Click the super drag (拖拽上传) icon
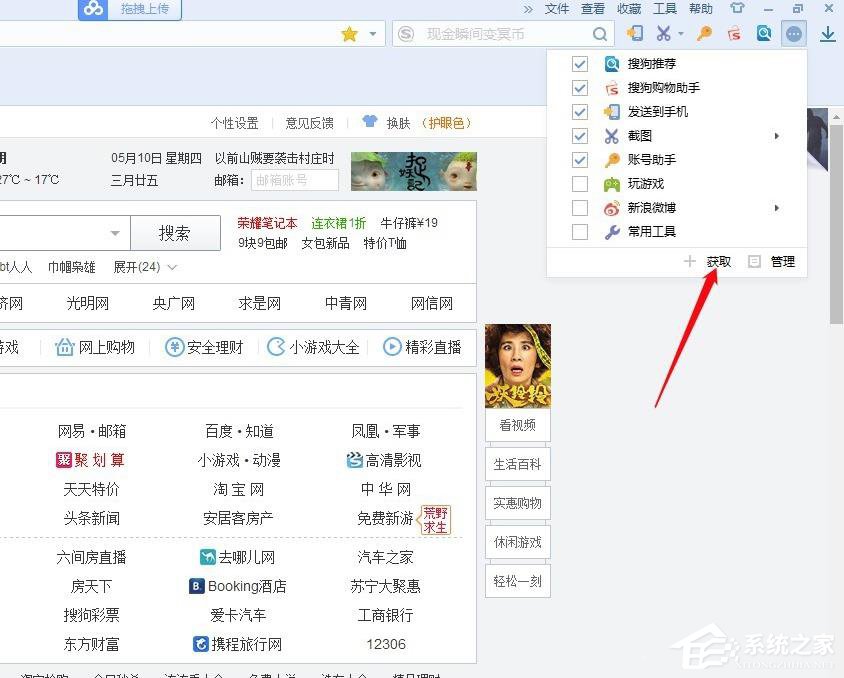844x678 pixels. [x=93, y=10]
